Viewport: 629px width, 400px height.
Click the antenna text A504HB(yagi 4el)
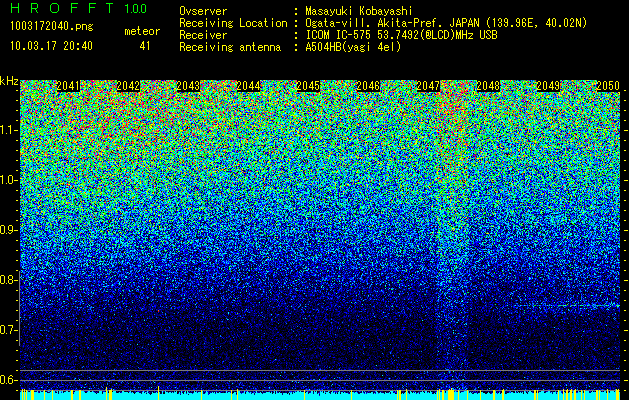coord(353,47)
